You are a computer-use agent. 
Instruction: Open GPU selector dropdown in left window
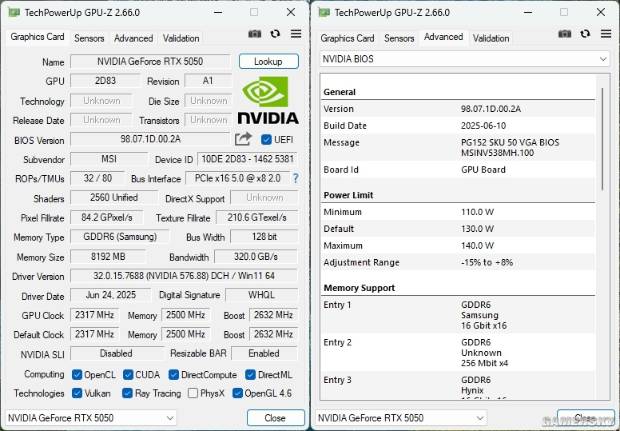tap(91, 418)
